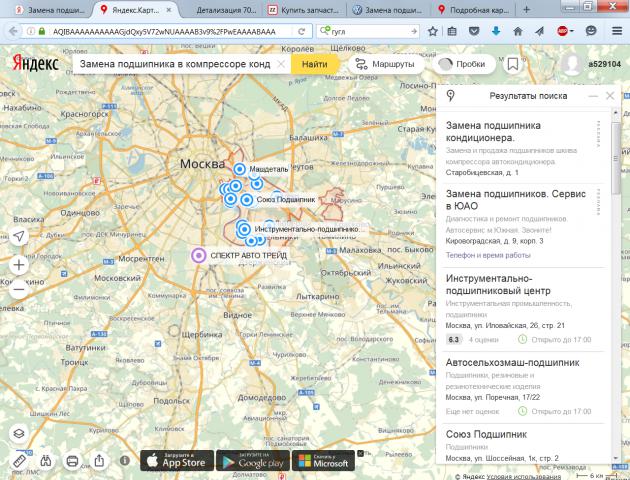Close the app store badges banner

(x=360, y=453)
